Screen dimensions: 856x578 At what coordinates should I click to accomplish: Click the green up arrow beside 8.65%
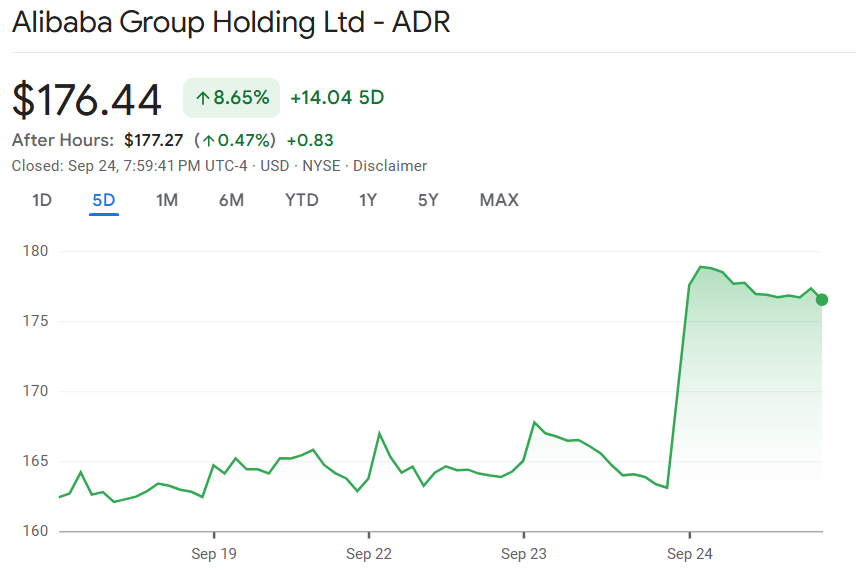coord(202,98)
